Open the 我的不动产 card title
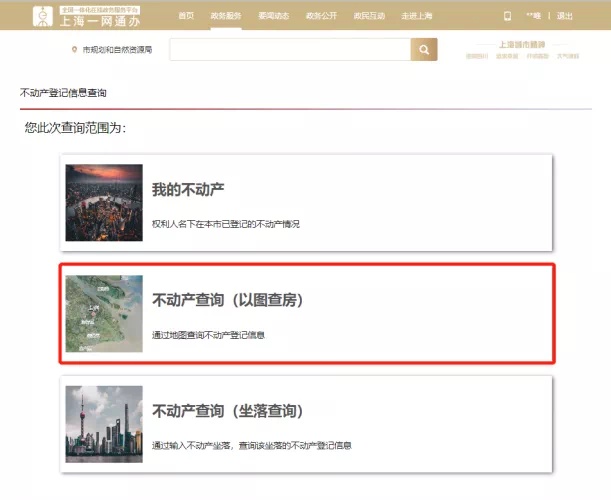 (188, 190)
